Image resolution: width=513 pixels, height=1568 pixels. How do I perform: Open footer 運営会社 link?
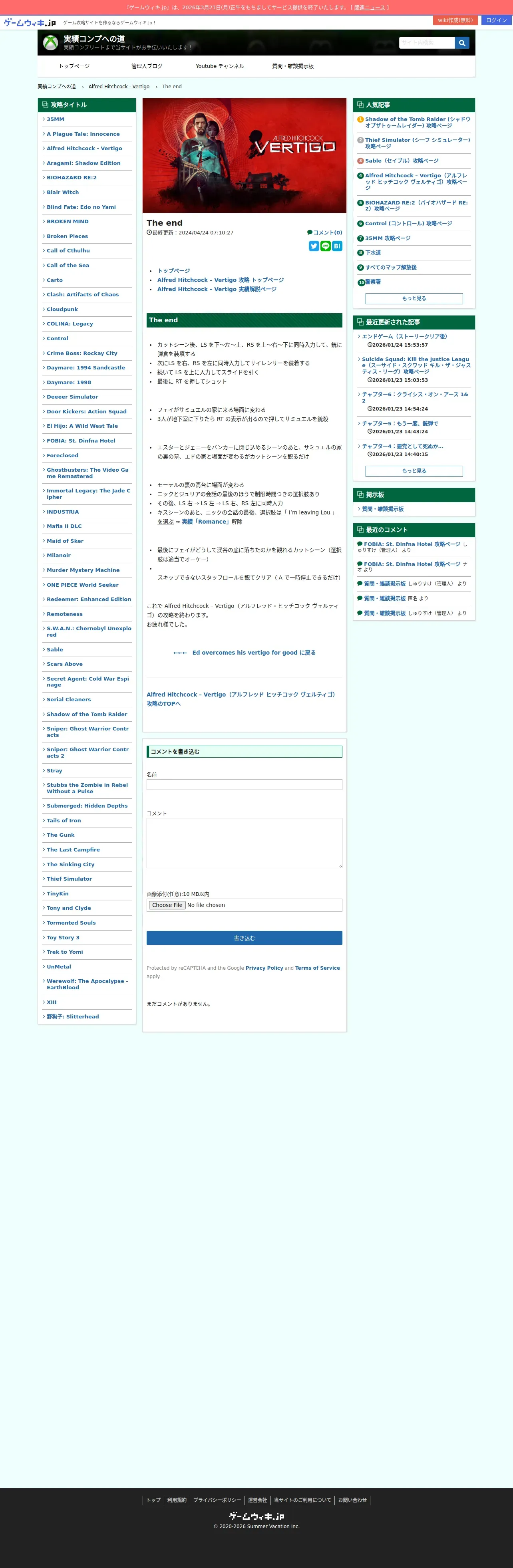pyautogui.click(x=258, y=1500)
